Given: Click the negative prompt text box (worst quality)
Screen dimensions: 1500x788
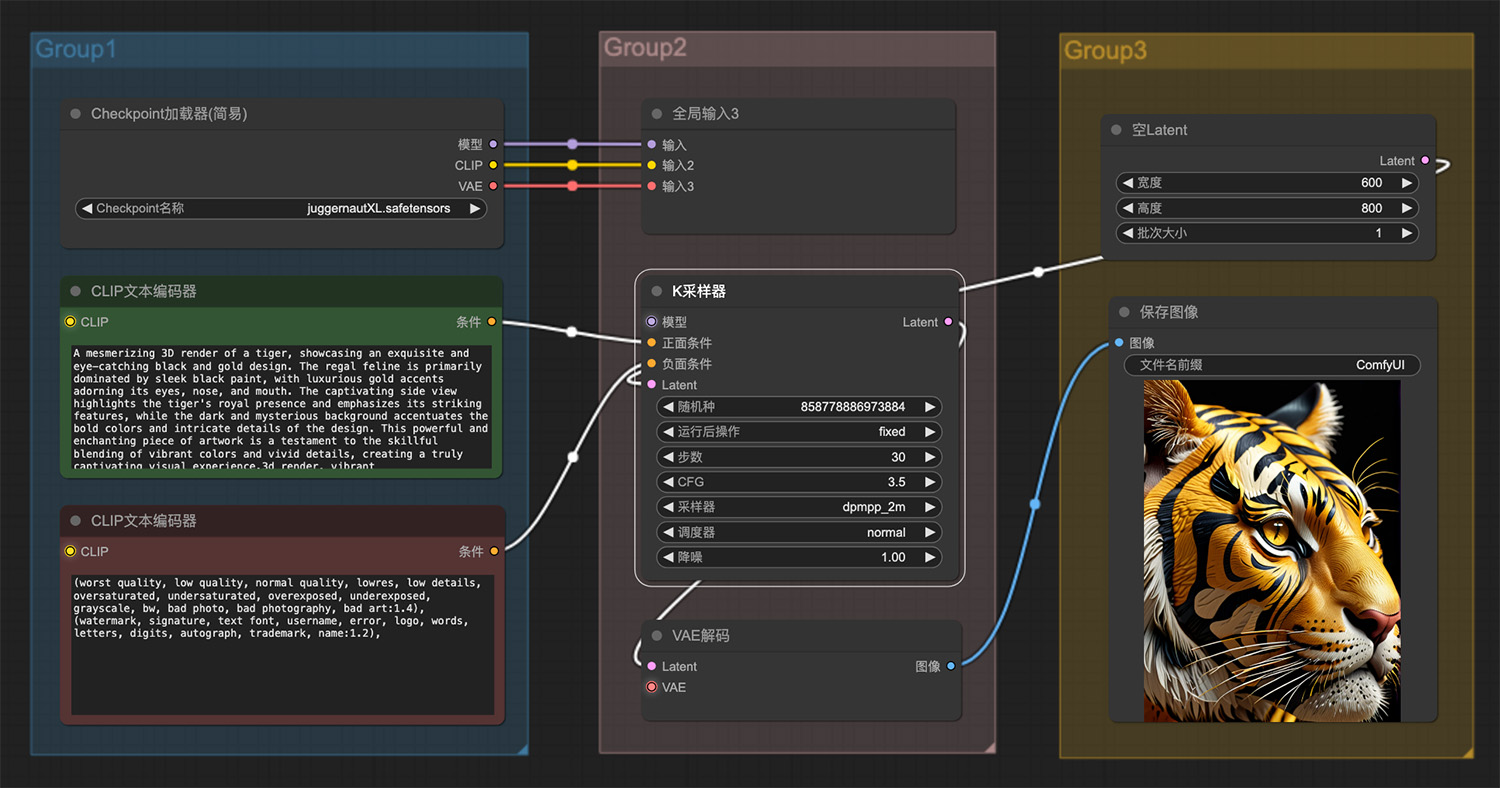Looking at the screenshot, I should tap(283, 644).
